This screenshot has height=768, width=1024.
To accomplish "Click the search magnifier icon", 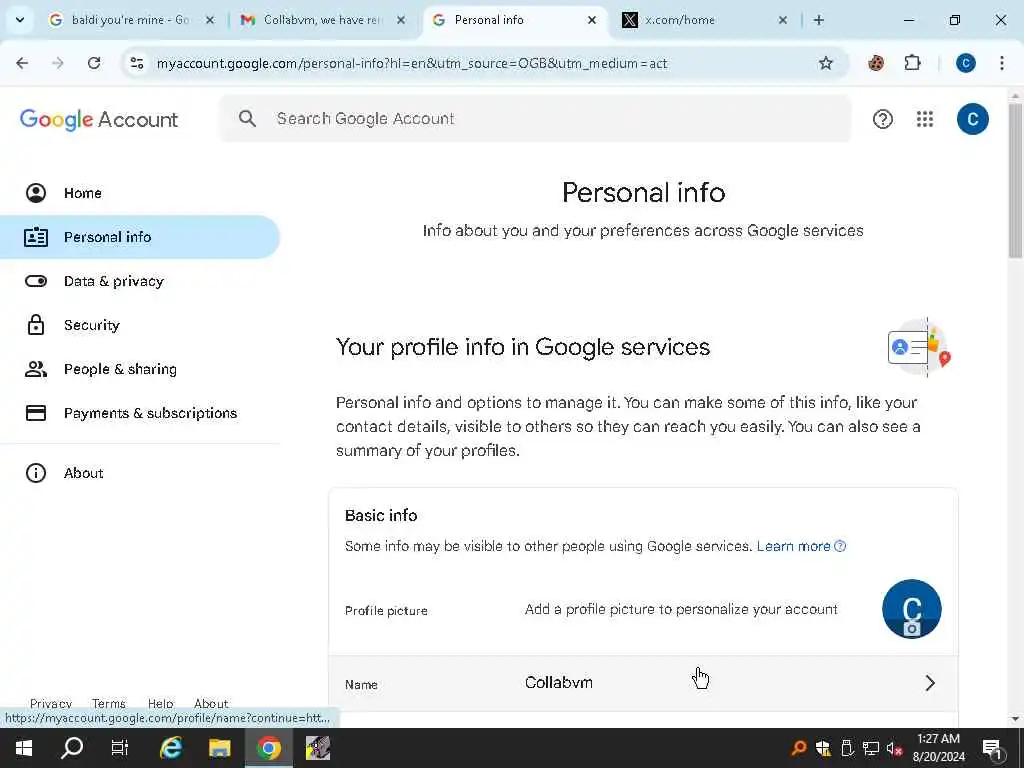I will pos(247,118).
